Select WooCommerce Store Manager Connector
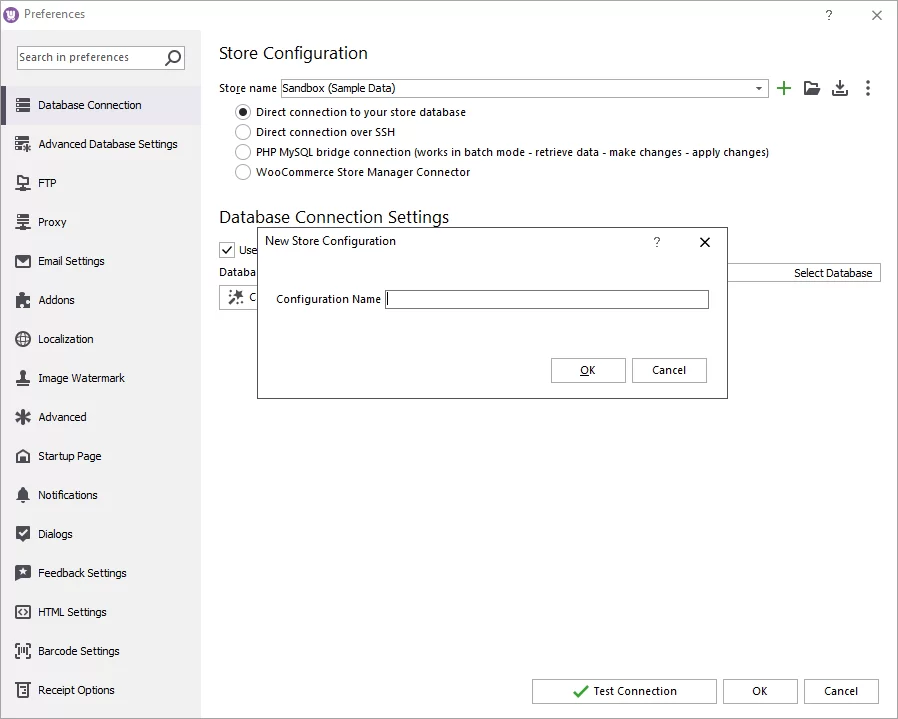 point(242,172)
